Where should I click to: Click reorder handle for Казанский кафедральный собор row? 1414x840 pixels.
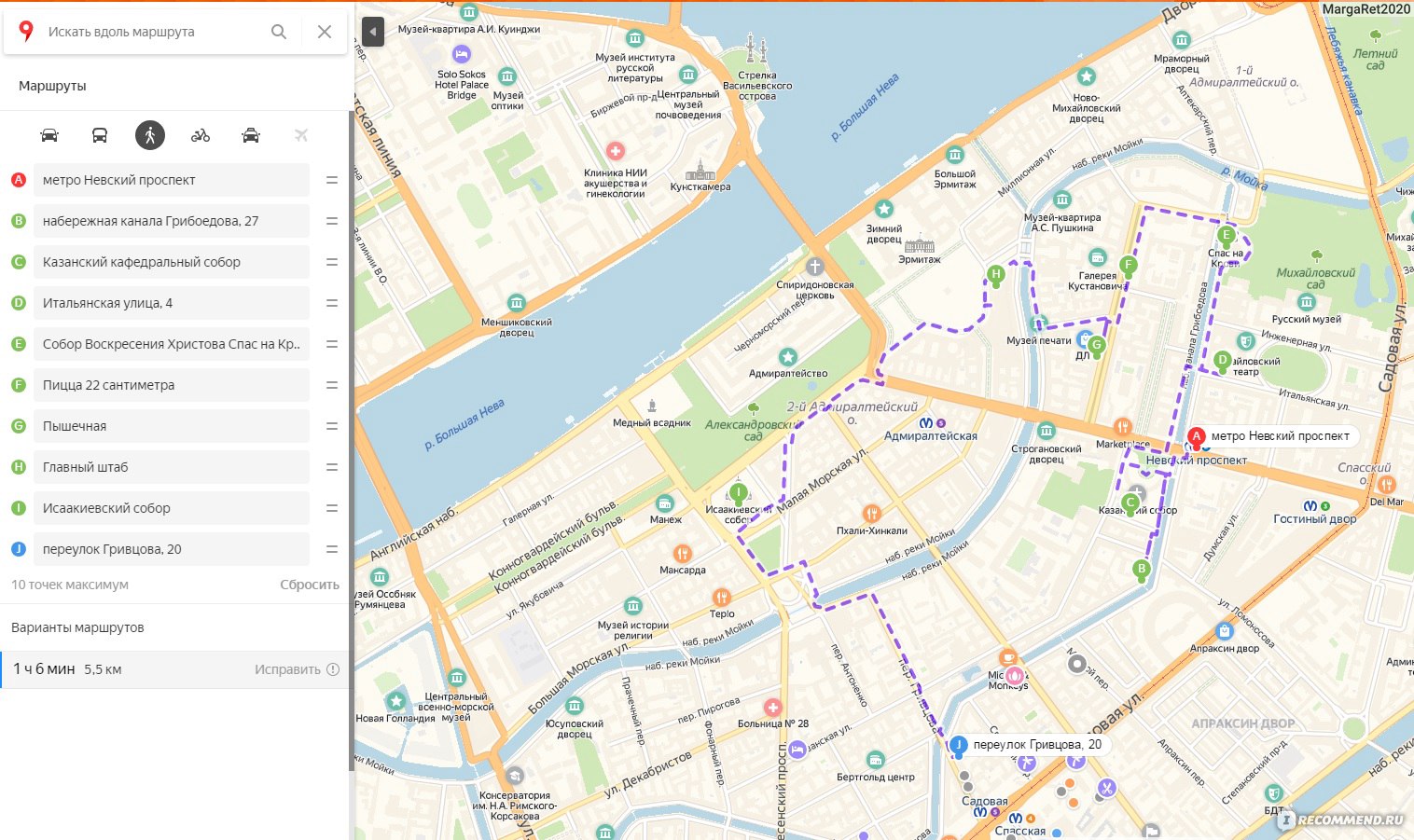[x=332, y=262]
